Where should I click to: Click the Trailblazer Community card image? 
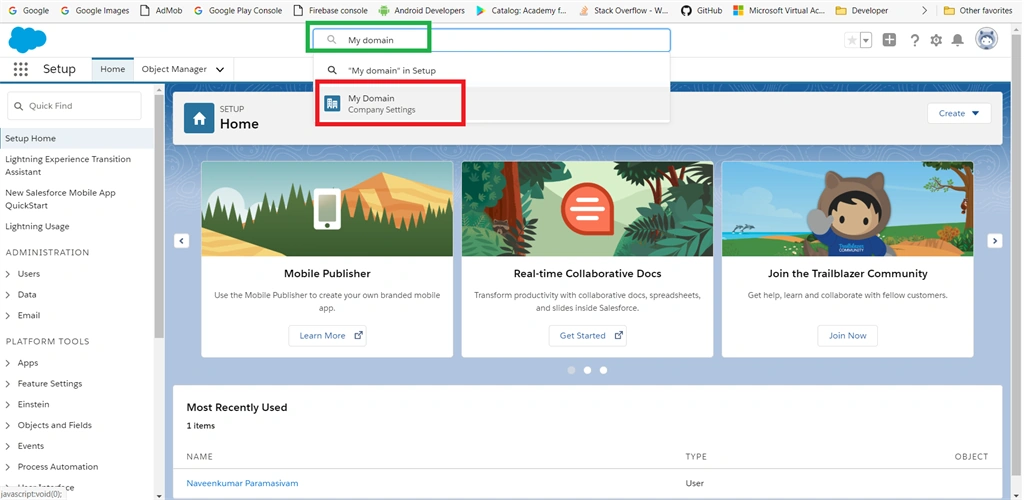click(848, 209)
